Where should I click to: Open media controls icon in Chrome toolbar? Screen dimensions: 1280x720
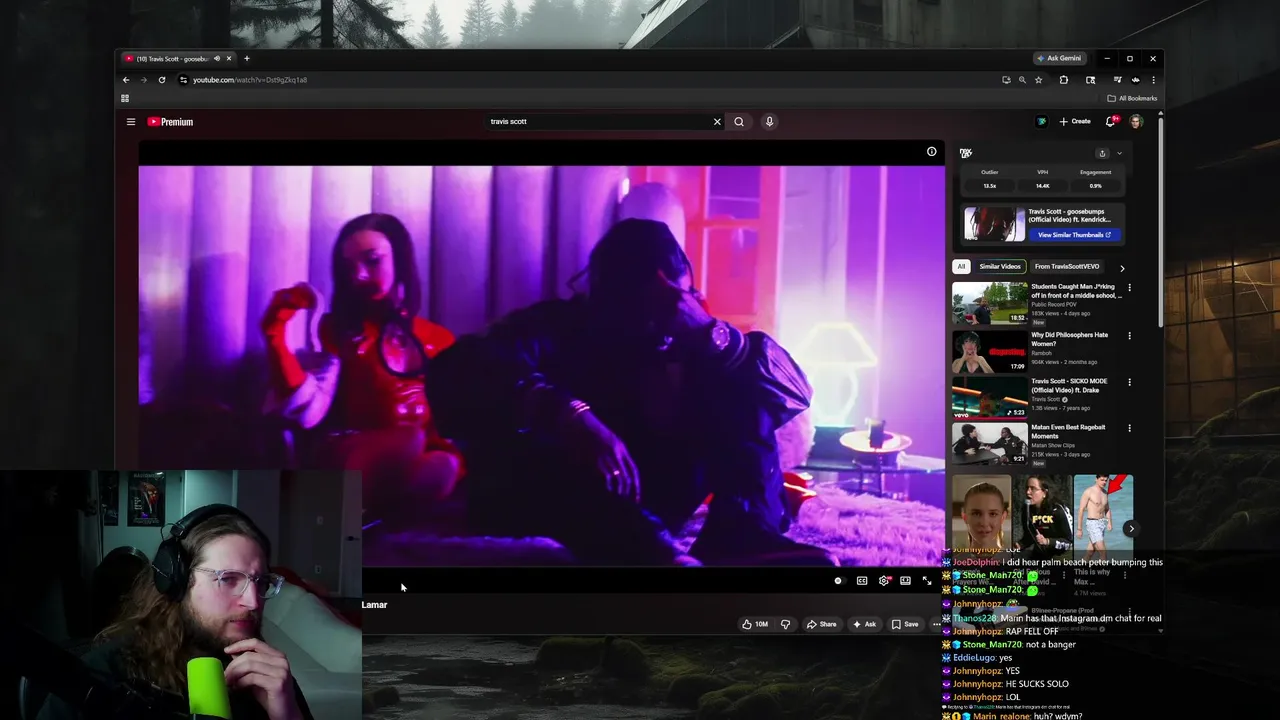pos(1117,80)
